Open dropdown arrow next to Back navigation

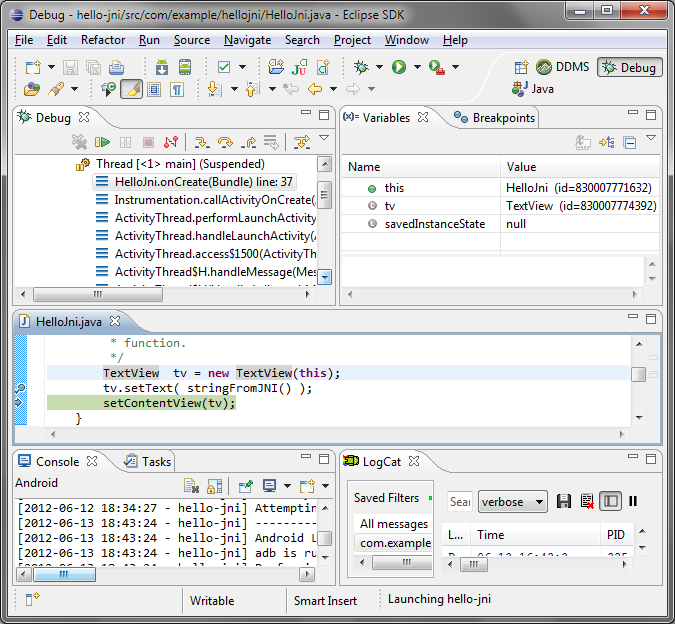333,89
